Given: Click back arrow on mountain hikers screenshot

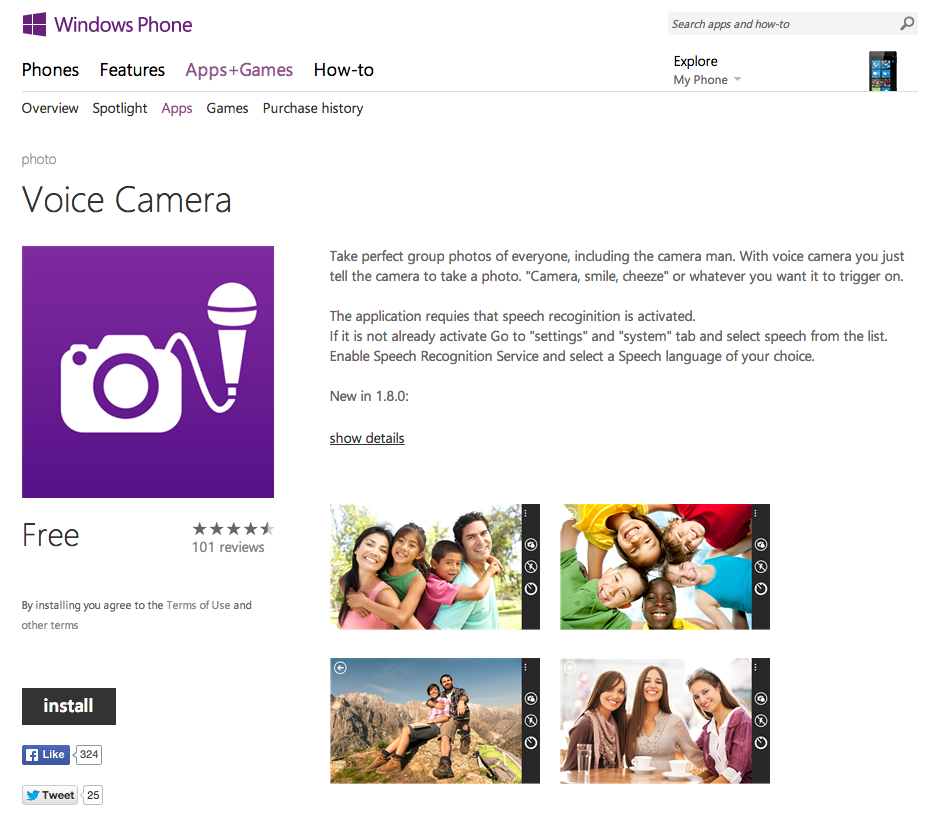Looking at the screenshot, I should [x=340, y=668].
